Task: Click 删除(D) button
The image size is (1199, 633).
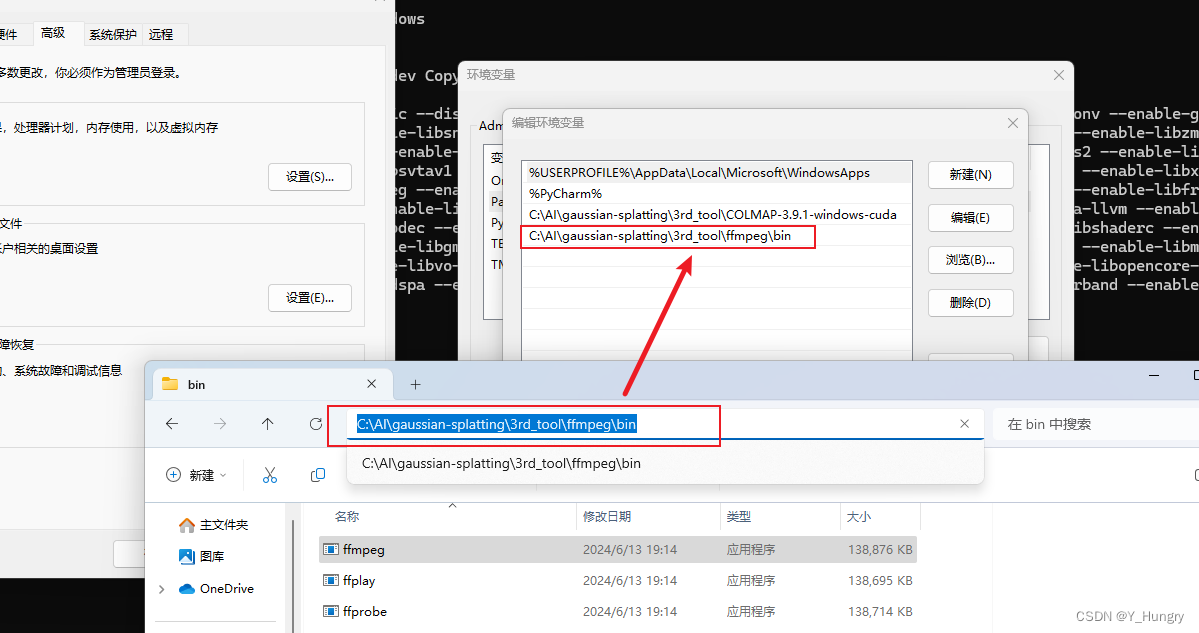Action: (x=970, y=303)
